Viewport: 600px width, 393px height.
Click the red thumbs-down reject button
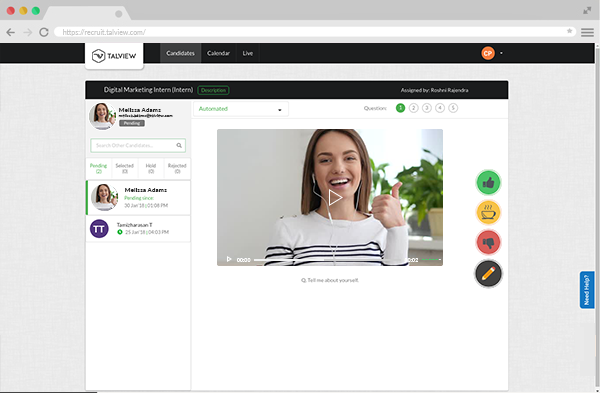tap(488, 242)
